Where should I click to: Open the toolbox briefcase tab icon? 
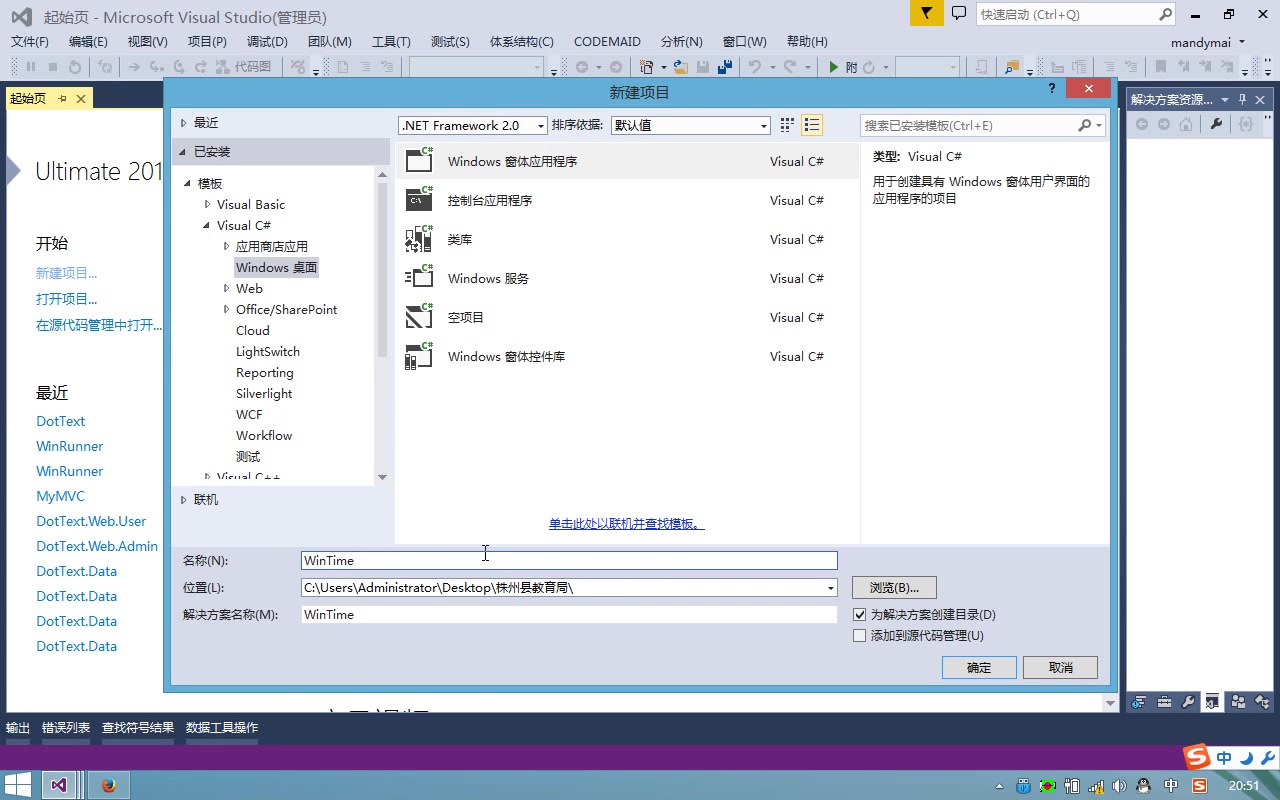click(x=1163, y=702)
